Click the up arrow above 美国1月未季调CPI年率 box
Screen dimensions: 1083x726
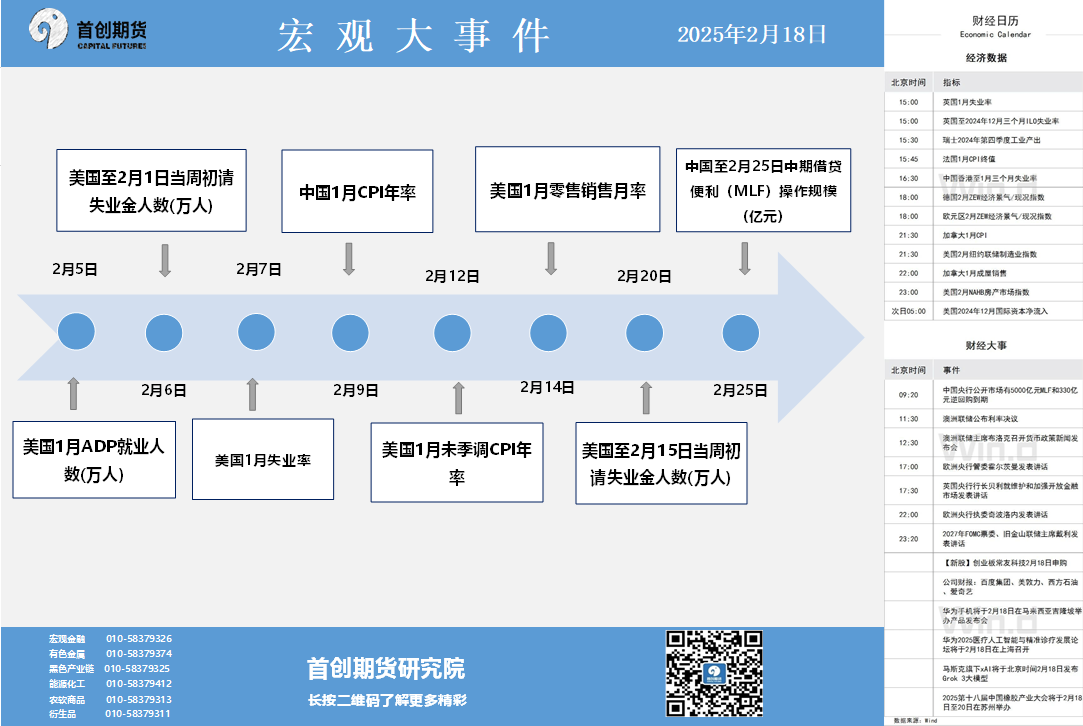[458, 398]
